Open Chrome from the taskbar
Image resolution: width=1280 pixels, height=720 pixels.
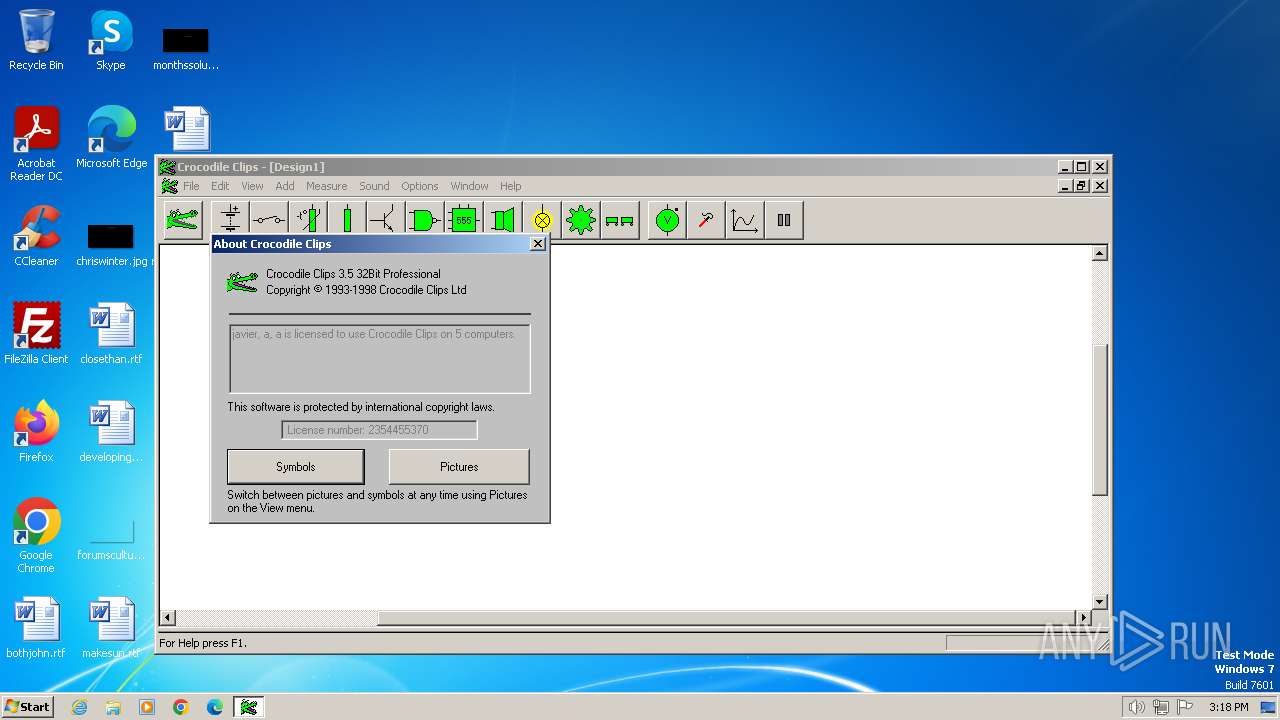point(181,707)
